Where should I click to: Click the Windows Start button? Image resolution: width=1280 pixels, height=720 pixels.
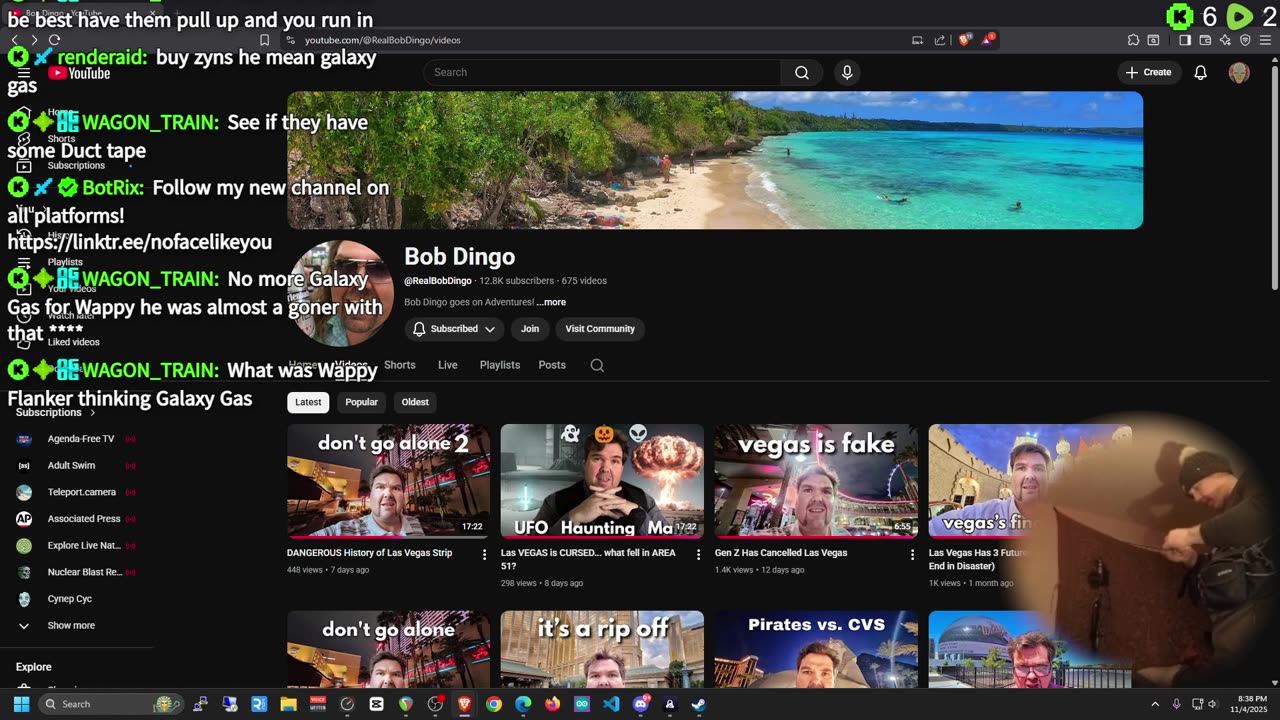pyautogui.click(x=21, y=704)
